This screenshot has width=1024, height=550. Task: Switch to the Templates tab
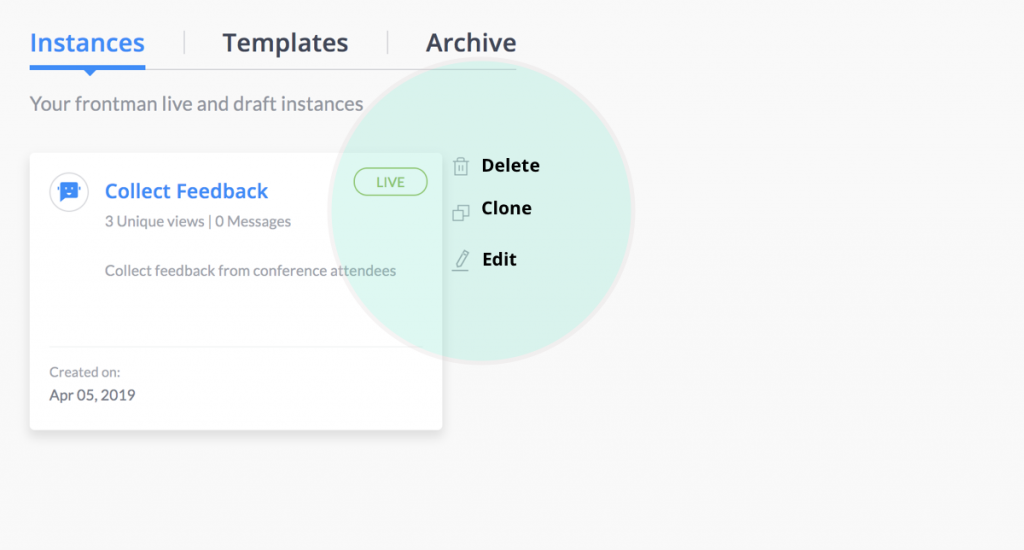[x=285, y=42]
